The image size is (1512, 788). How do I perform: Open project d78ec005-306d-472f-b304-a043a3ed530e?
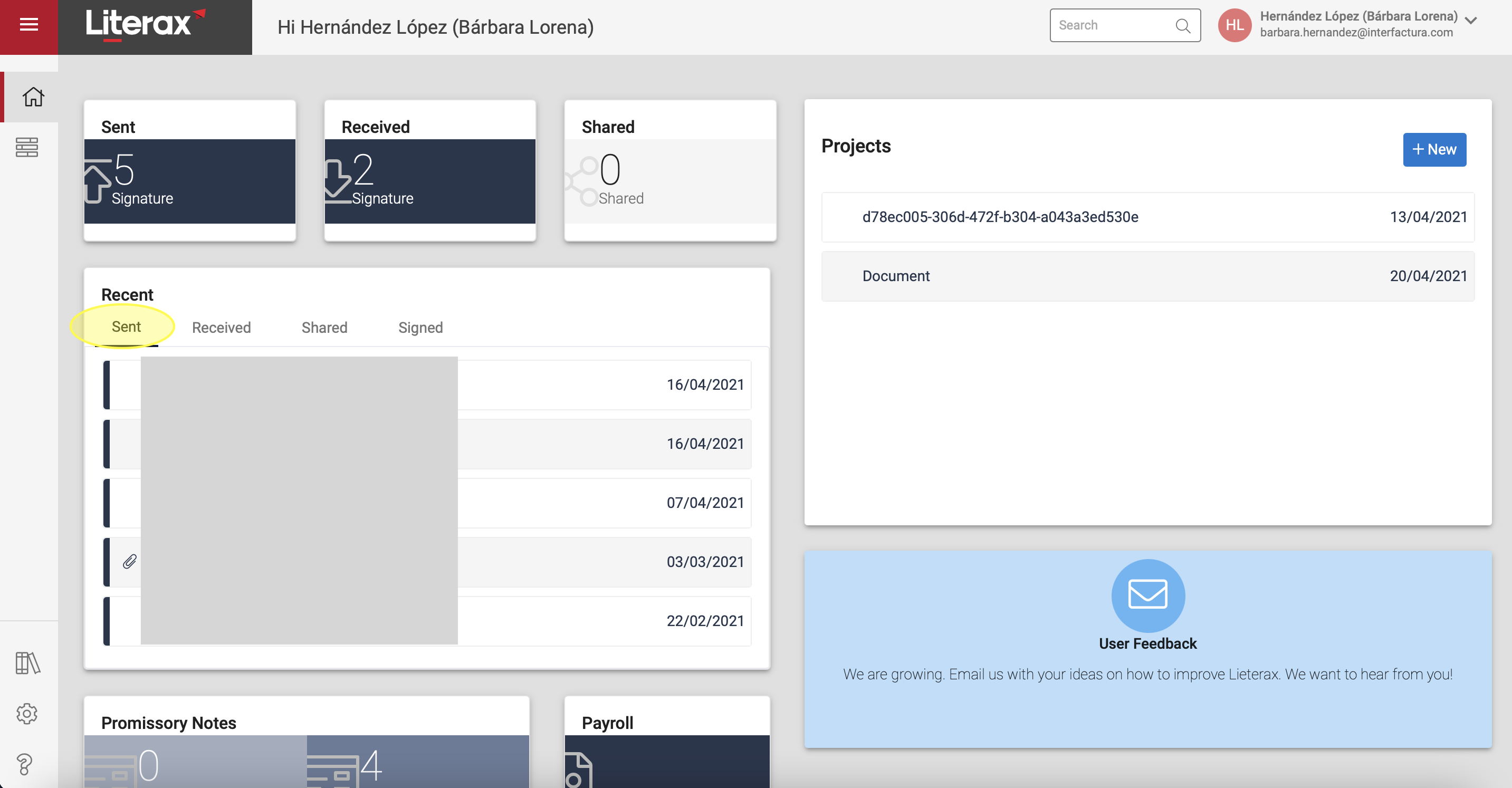click(x=1147, y=217)
